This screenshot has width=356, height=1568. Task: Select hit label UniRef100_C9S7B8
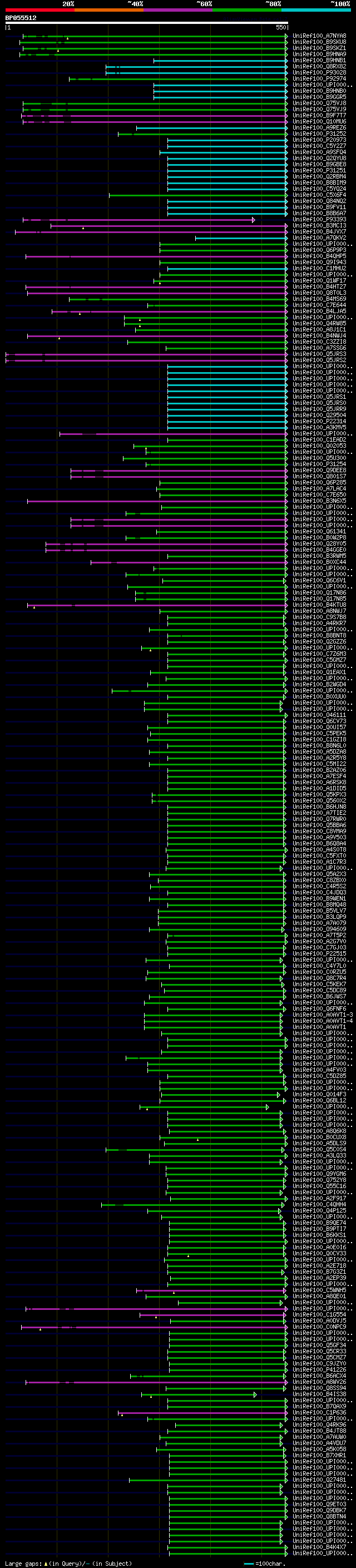(x=319, y=617)
